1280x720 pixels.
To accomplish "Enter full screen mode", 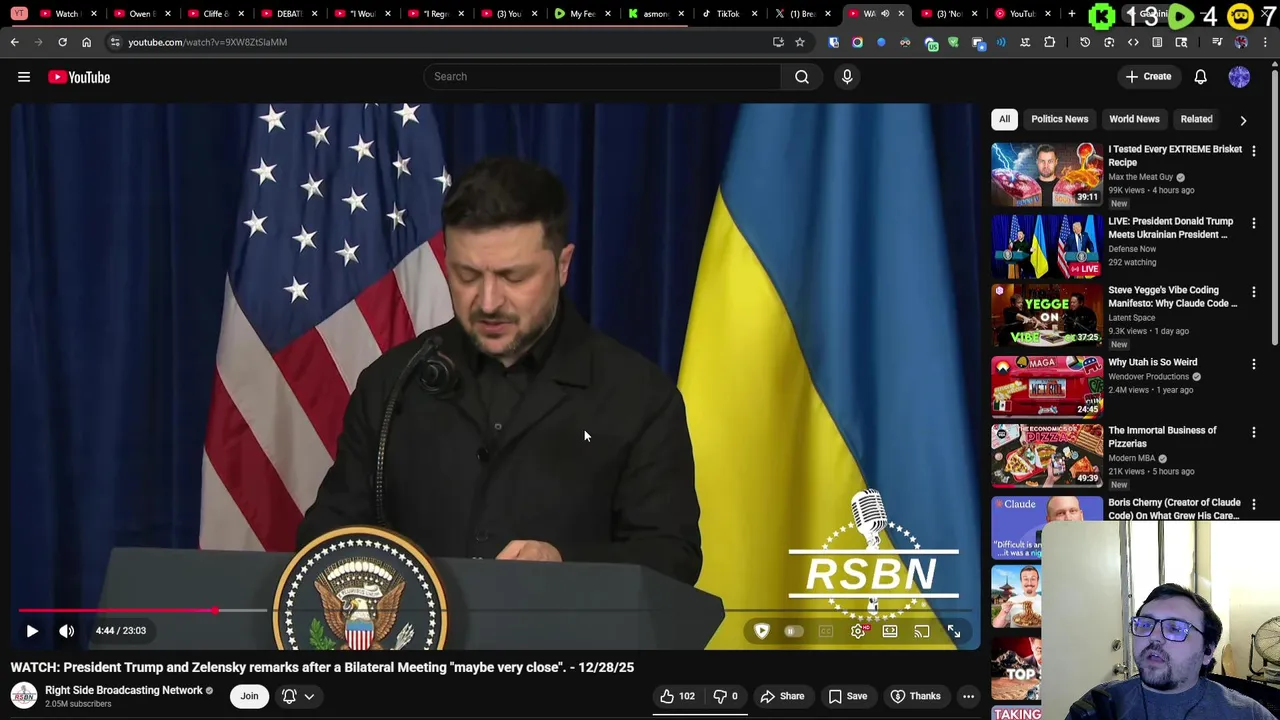I will pyautogui.click(x=954, y=631).
